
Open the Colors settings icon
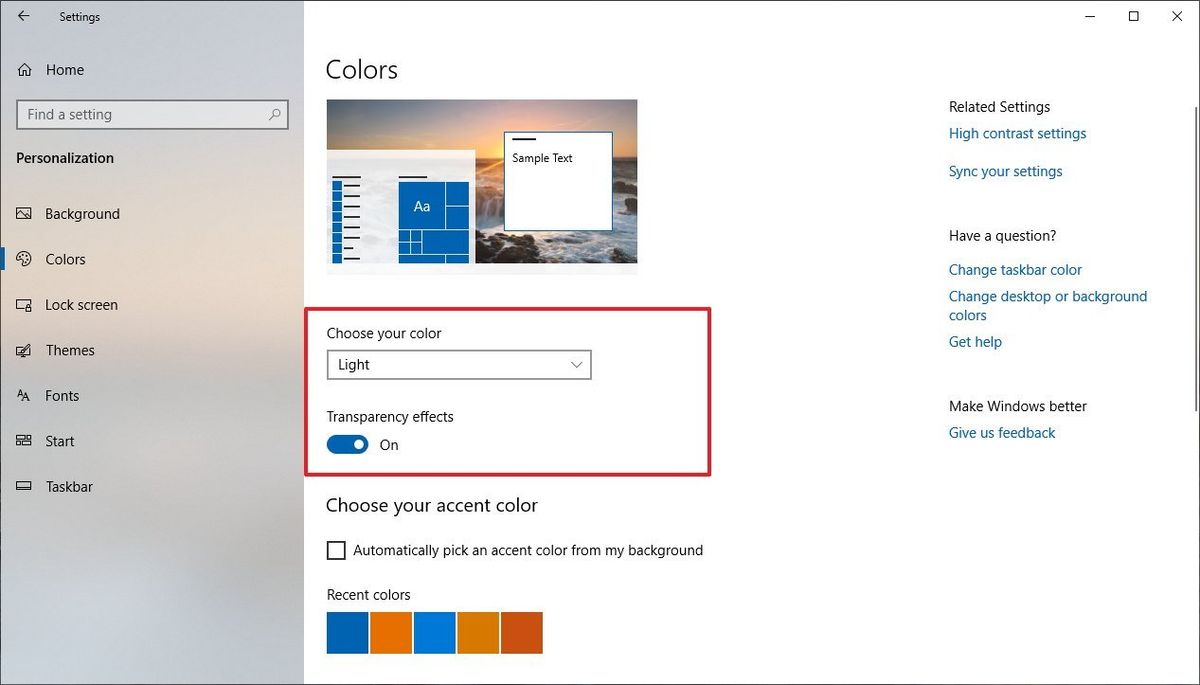pos(22,259)
